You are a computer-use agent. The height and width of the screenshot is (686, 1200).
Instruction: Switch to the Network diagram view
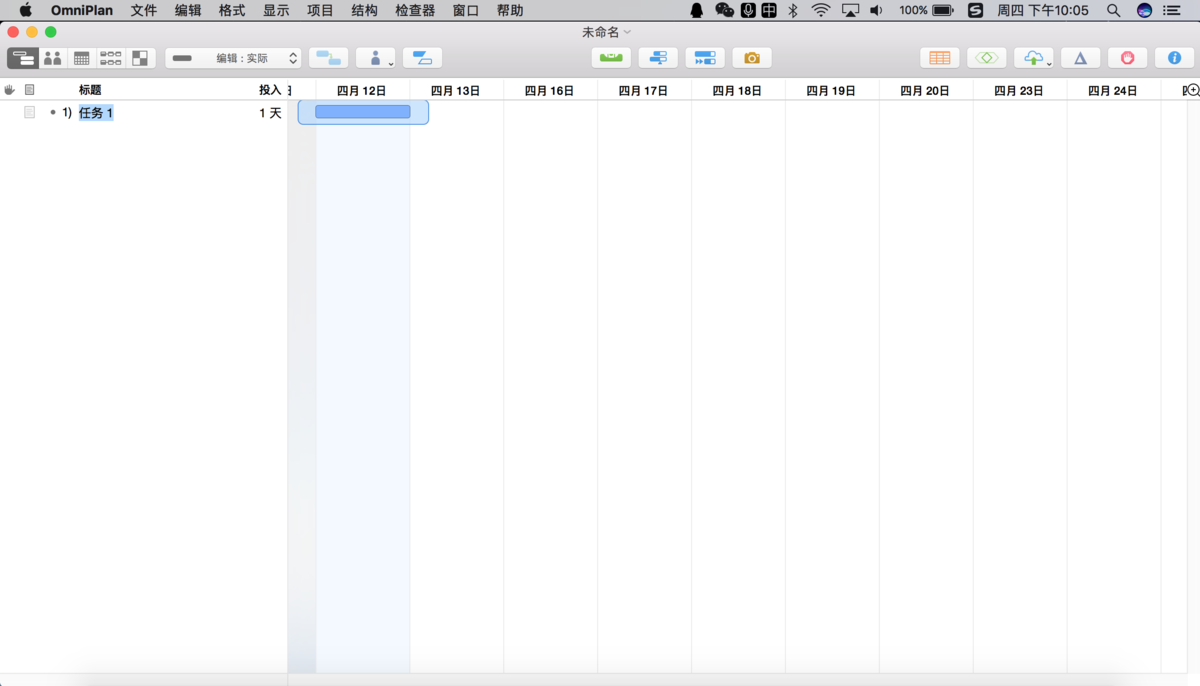point(111,58)
